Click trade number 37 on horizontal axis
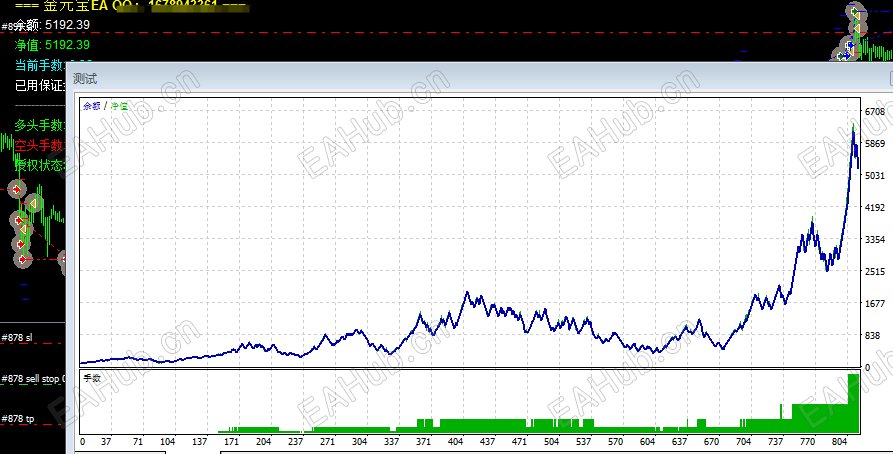 point(106,441)
